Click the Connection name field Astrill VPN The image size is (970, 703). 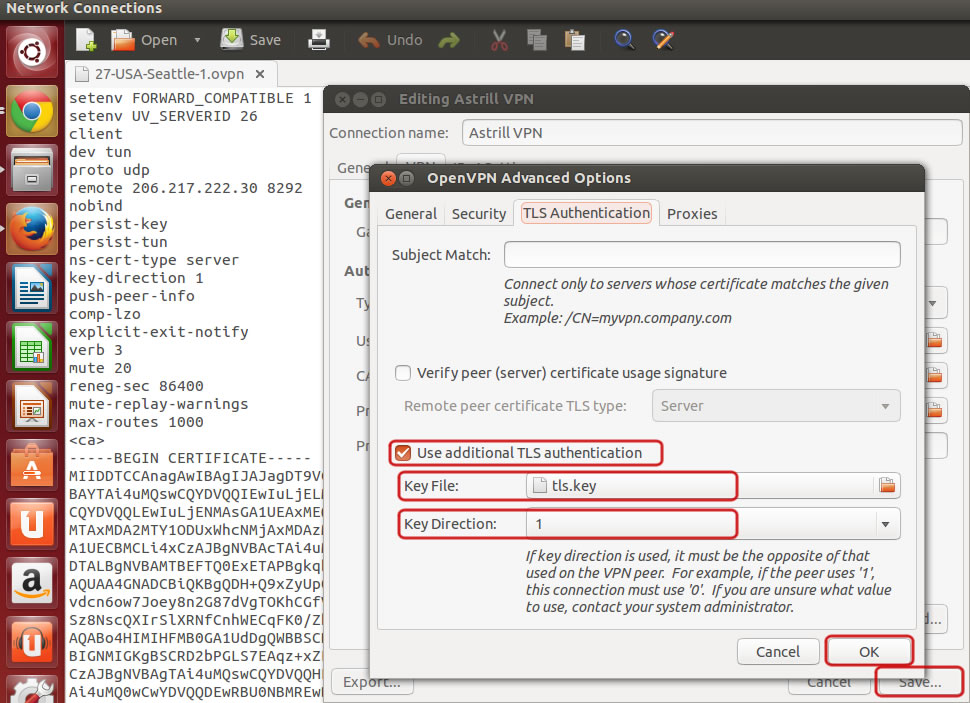coord(712,133)
